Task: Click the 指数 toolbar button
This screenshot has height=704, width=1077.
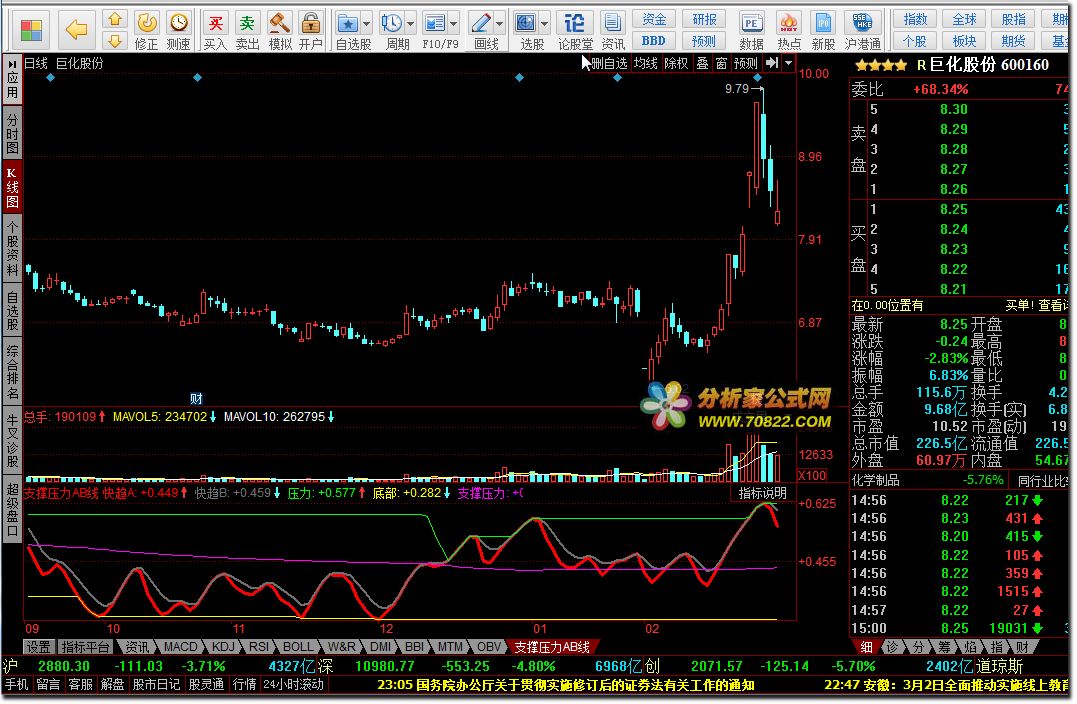Action: tap(915, 19)
